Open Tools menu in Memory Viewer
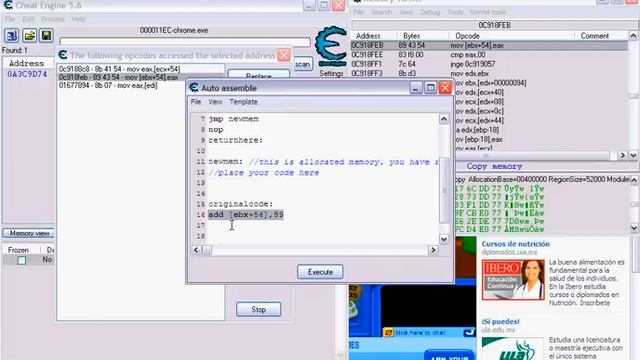The image size is (640, 360). [x=455, y=12]
